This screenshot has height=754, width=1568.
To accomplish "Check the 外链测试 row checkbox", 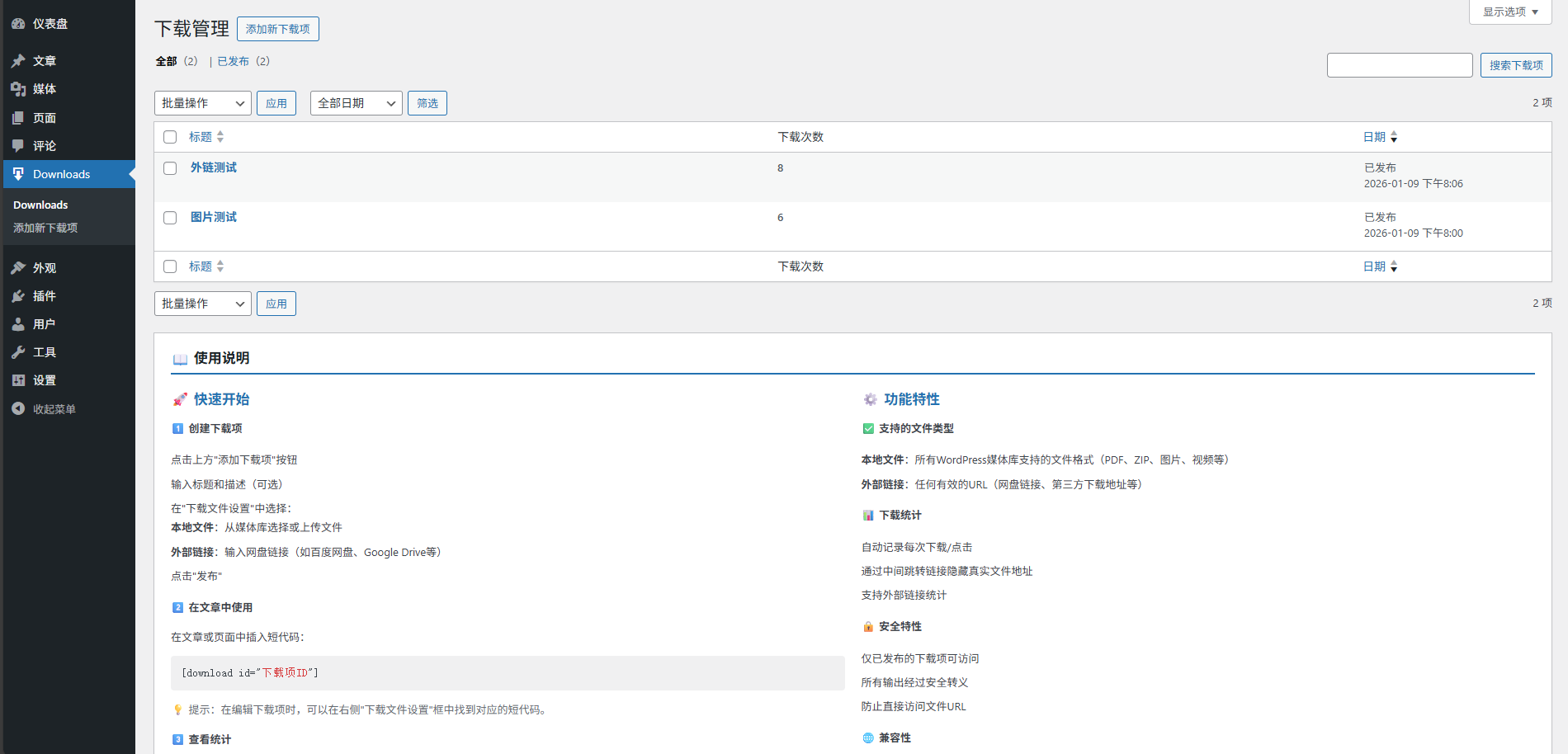I will (170, 168).
